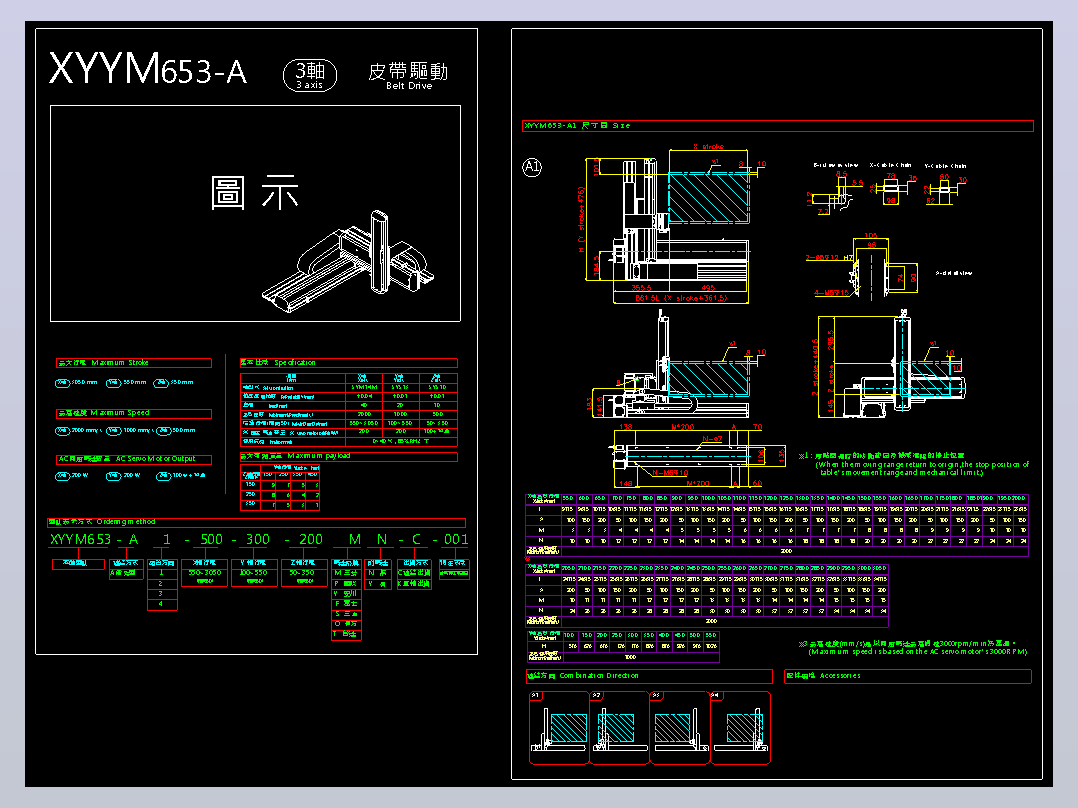Screen dimensions: 1078x808
Task: Click the Combination Direction header
Action: (649, 676)
